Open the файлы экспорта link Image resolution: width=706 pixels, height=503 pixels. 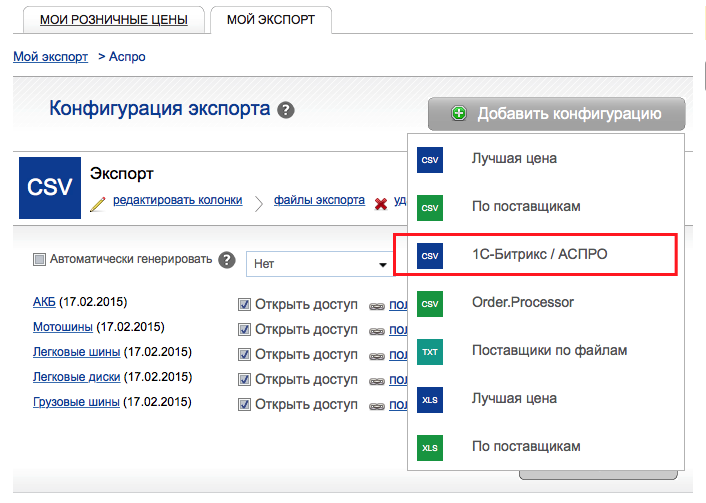319,200
